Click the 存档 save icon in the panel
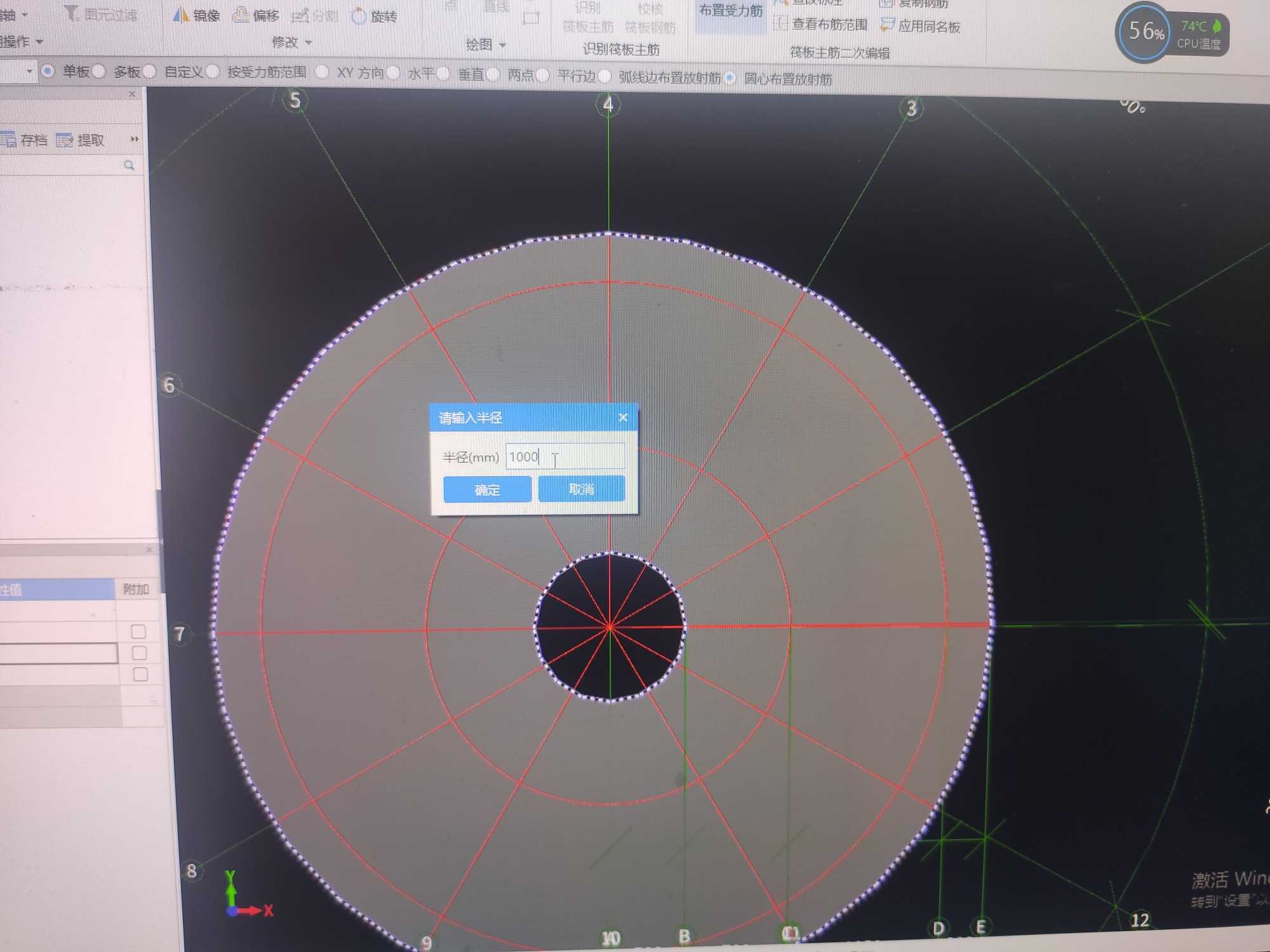 [x=8, y=140]
